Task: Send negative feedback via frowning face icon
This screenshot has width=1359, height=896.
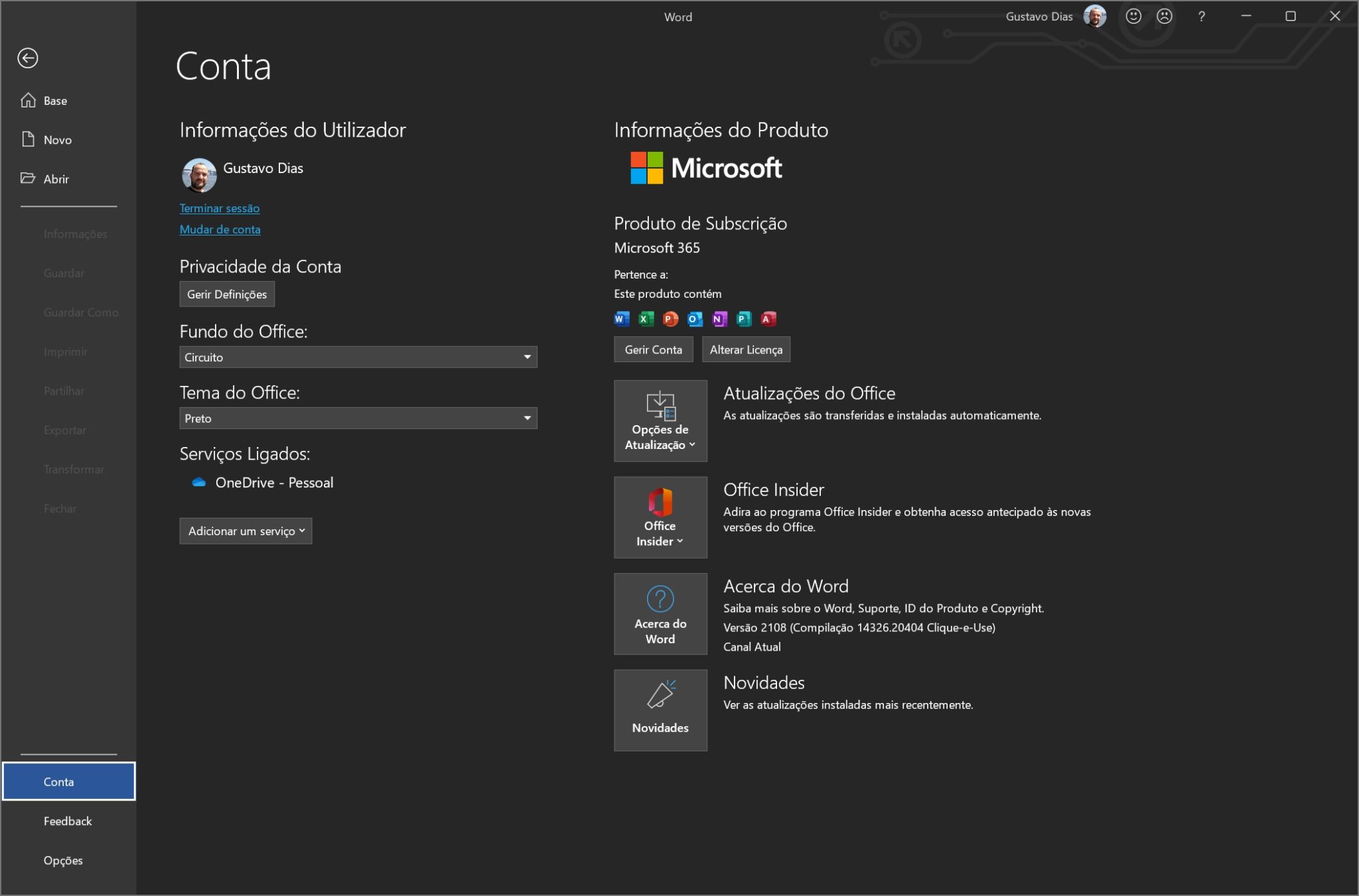Action: pyautogui.click(x=1165, y=17)
